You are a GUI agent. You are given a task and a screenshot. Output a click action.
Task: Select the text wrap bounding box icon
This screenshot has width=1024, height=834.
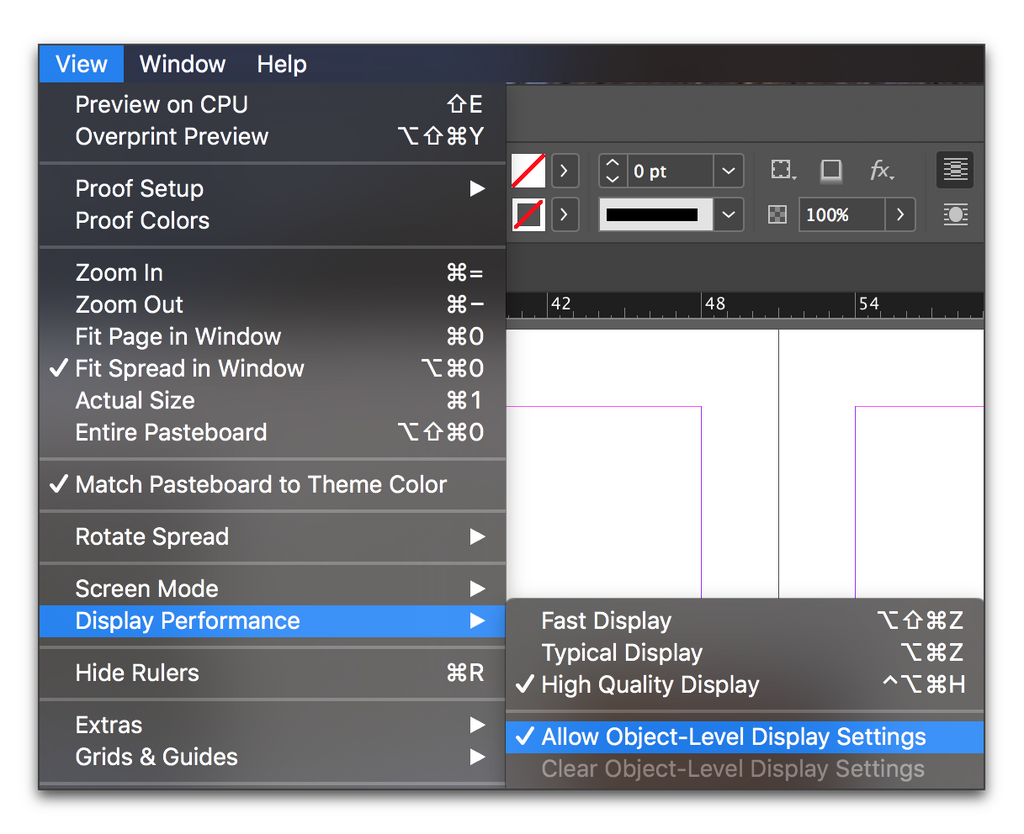955,170
